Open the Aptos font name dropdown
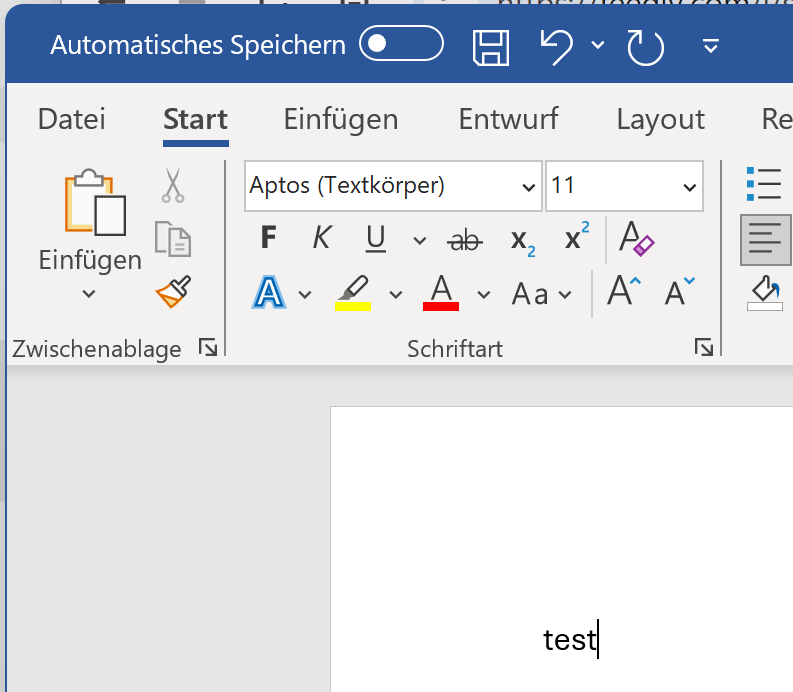Screen dimensions: 793x692 [529, 187]
